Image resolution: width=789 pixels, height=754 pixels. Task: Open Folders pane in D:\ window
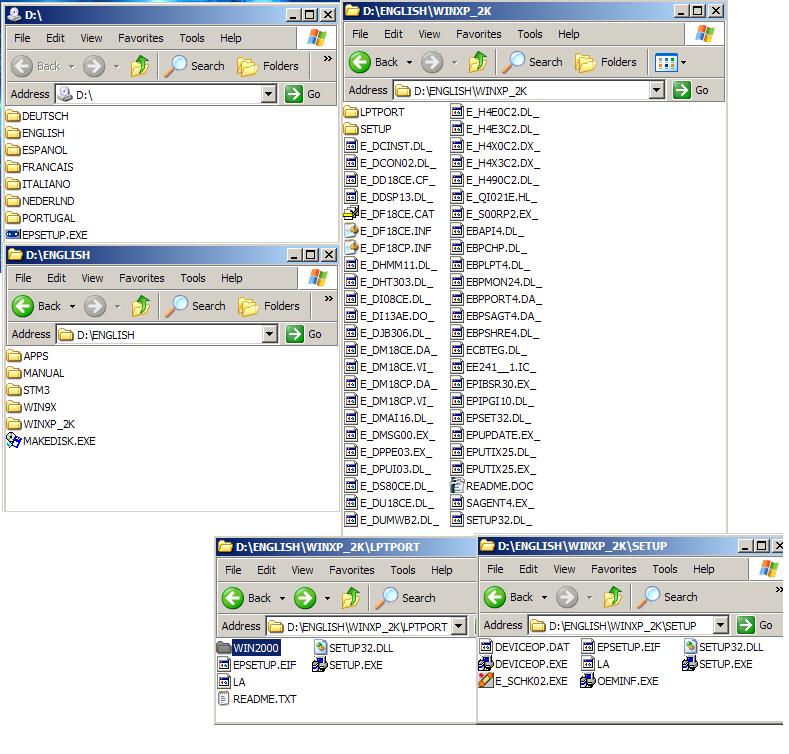pos(268,66)
